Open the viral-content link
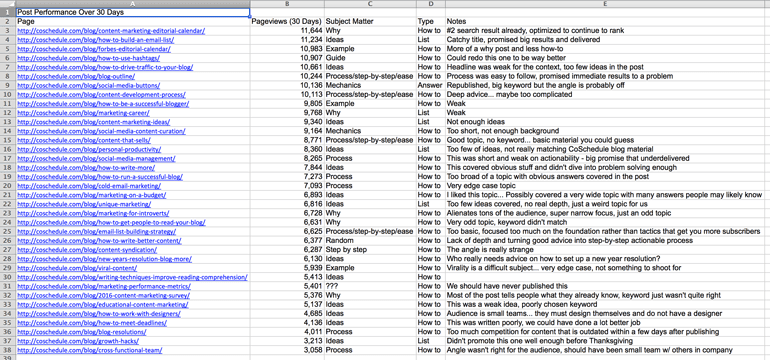Screen dimensions: 770x360 click(77, 268)
